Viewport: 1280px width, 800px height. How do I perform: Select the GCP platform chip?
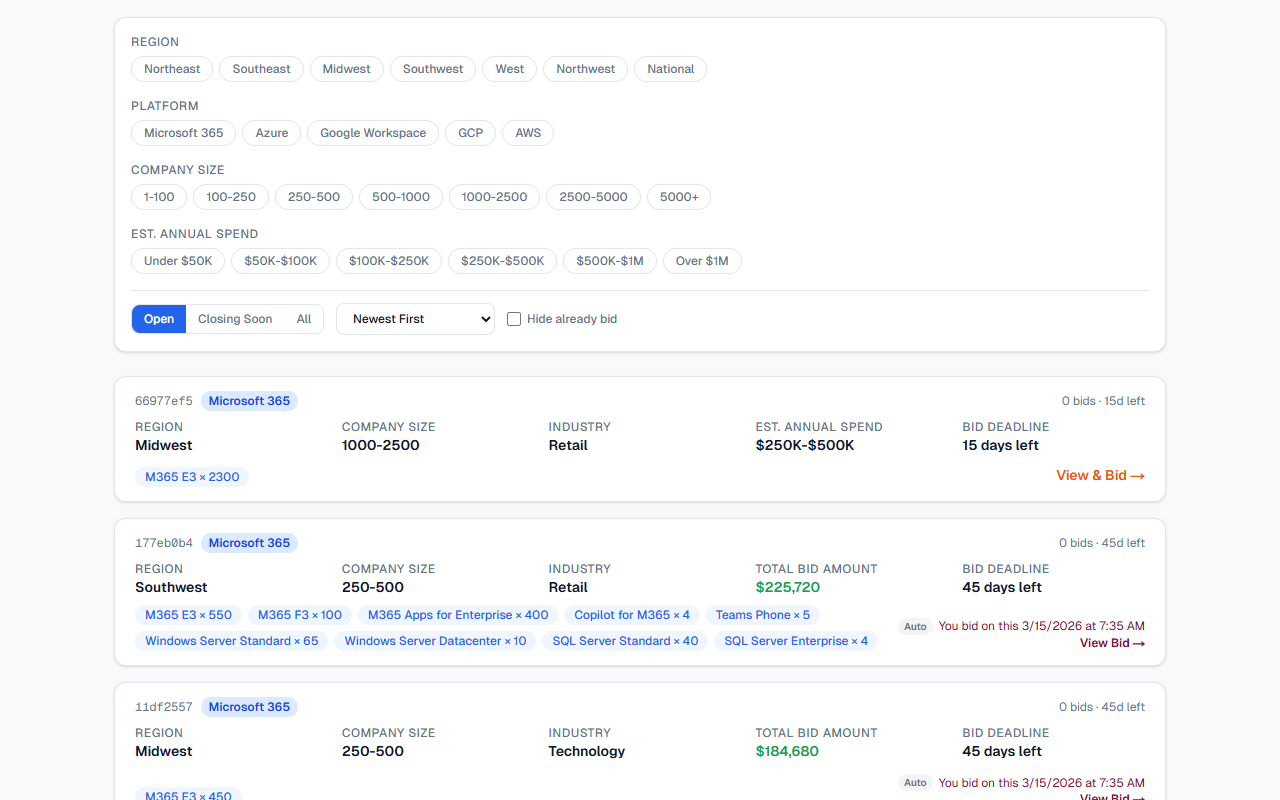(471, 133)
